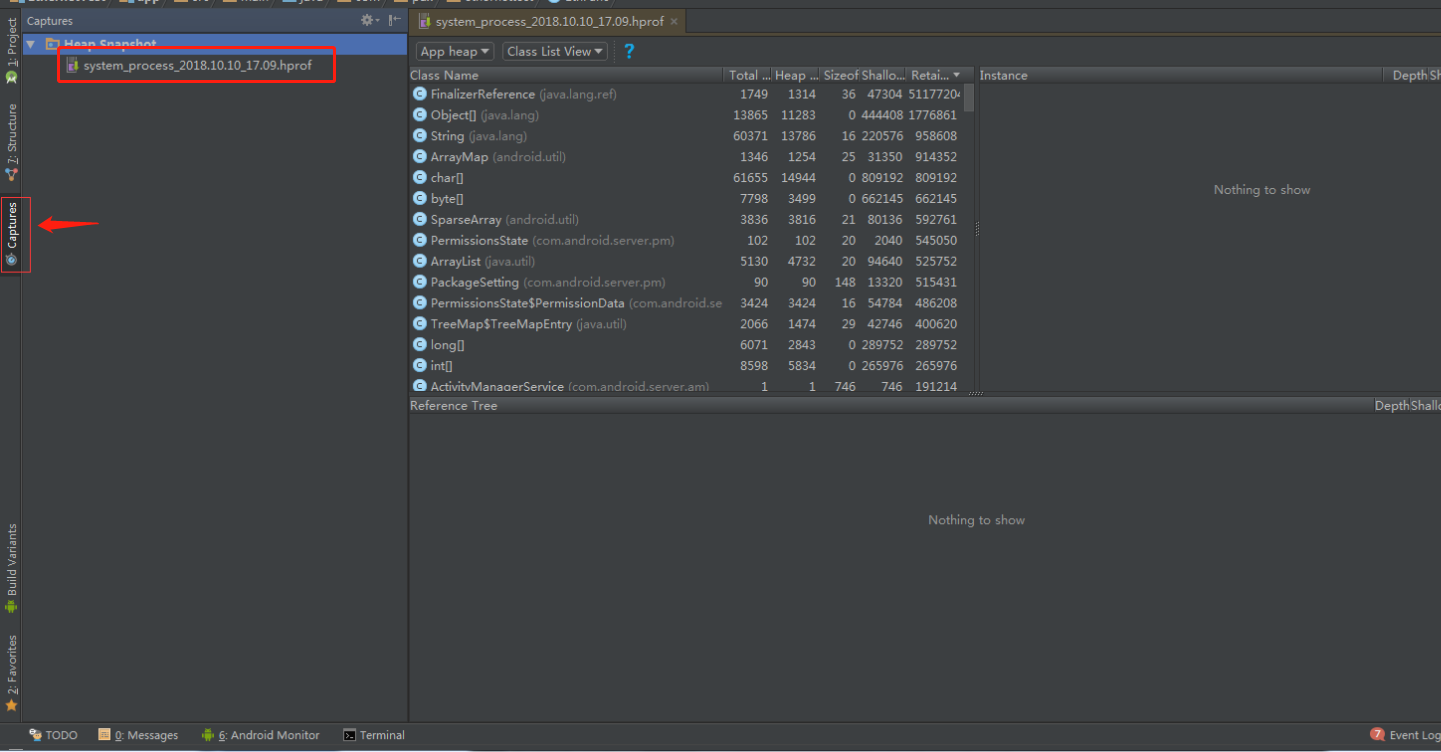Select the Object[] (java.lang) row
Image resolution: width=1441 pixels, height=752 pixels.
click(x=685, y=115)
